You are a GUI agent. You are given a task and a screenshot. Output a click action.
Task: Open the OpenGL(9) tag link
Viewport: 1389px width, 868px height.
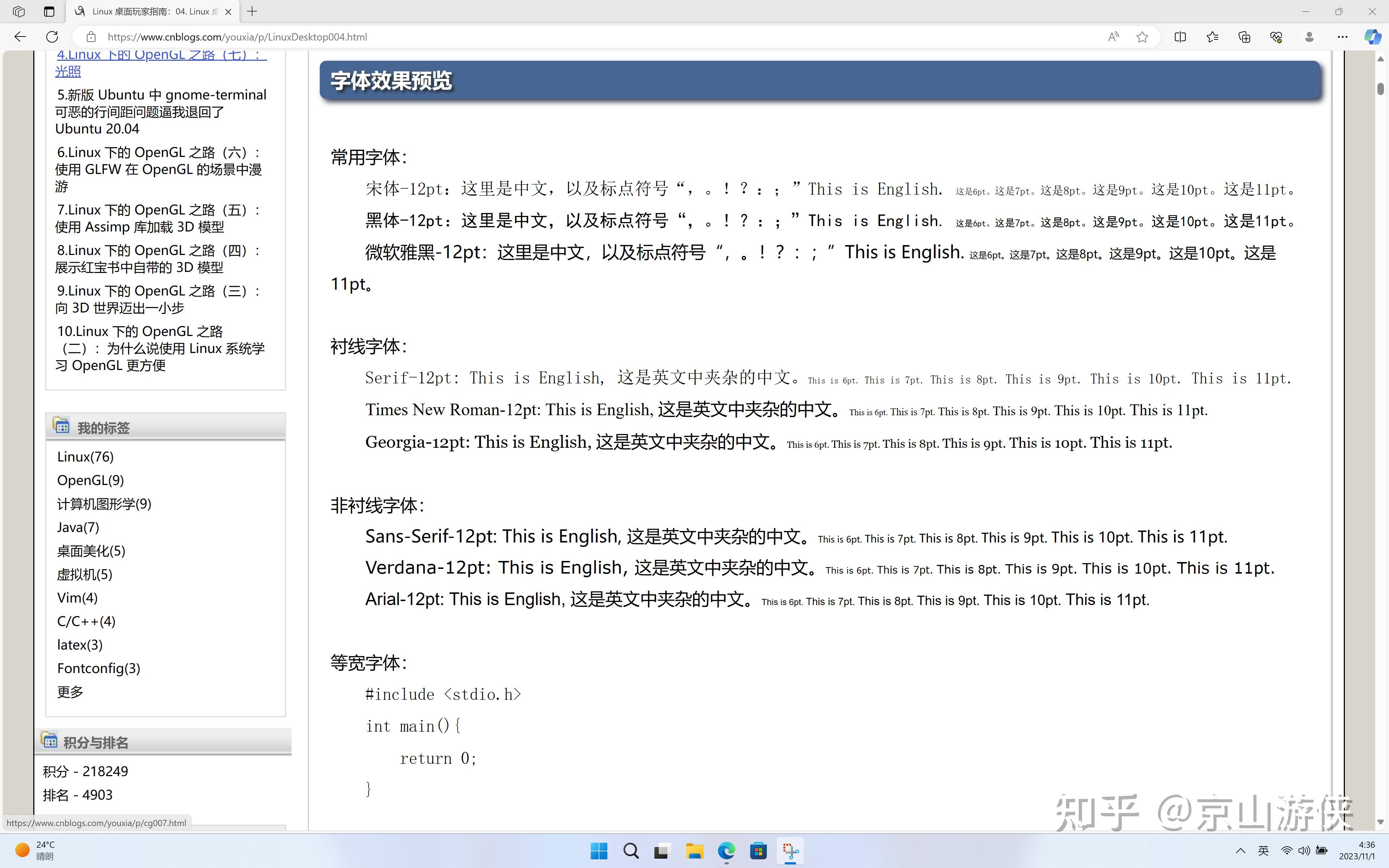pos(90,480)
